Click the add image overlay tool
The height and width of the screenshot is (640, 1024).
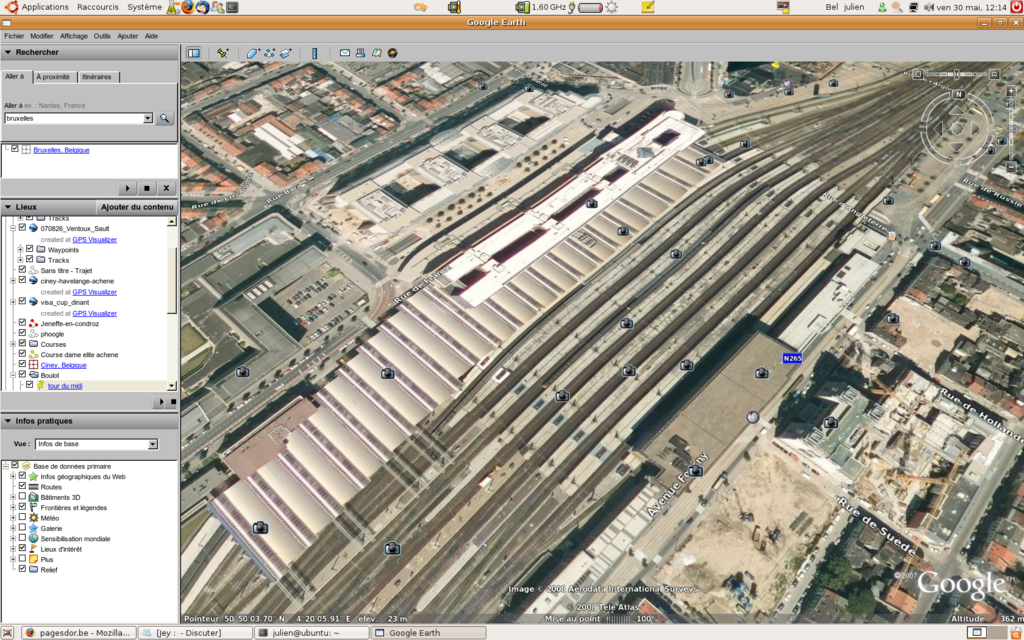[x=285, y=53]
